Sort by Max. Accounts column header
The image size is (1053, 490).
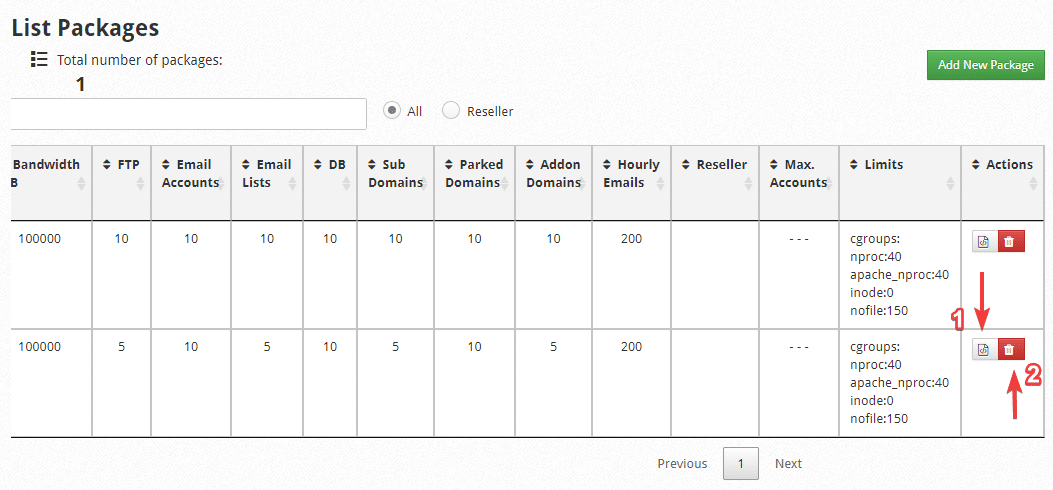point(798,173)
